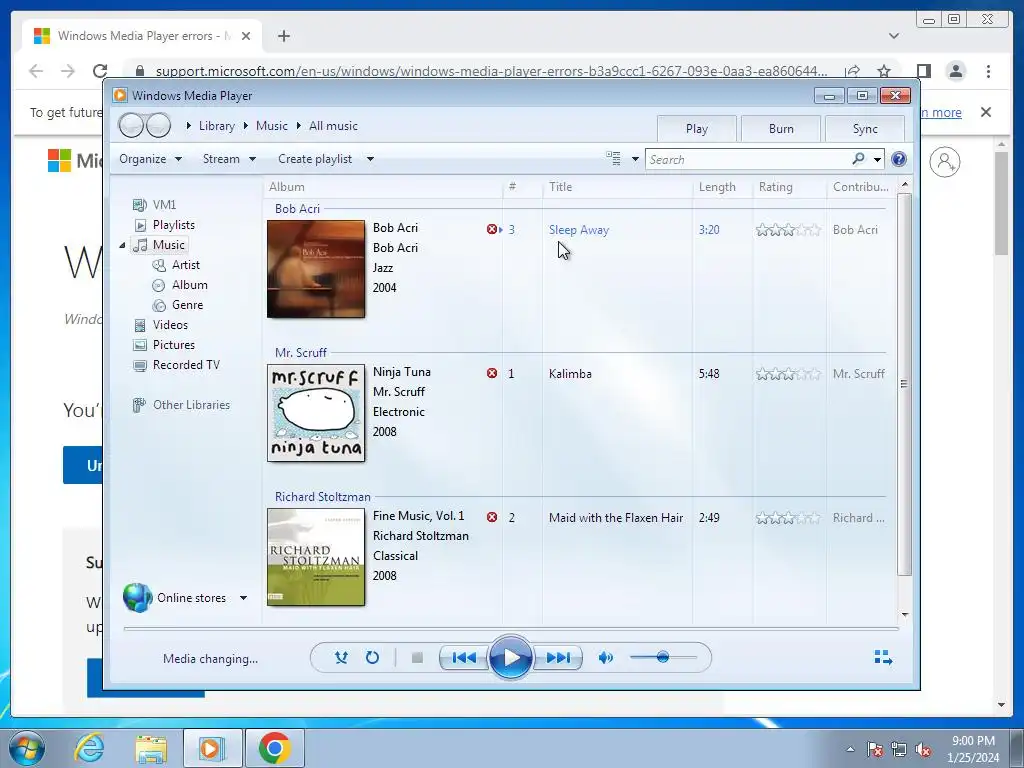Viewport: 1024px width, 768px height.
Task: Mute the player volume speaker icon
Action: [606, 658]
